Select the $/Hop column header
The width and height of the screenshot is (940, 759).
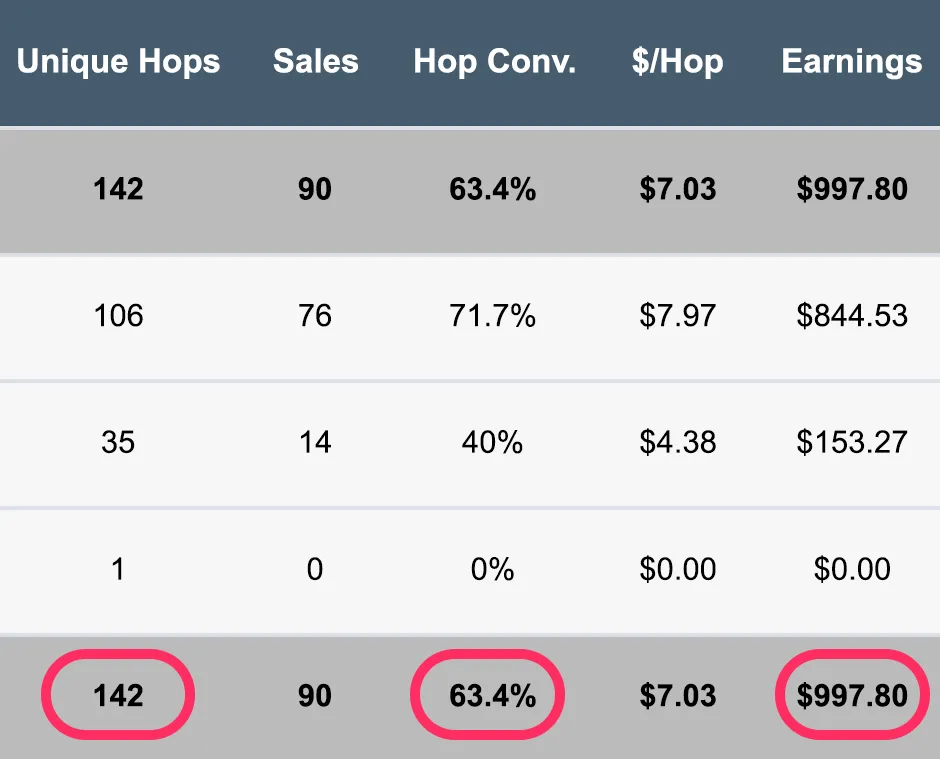point(677,62)
